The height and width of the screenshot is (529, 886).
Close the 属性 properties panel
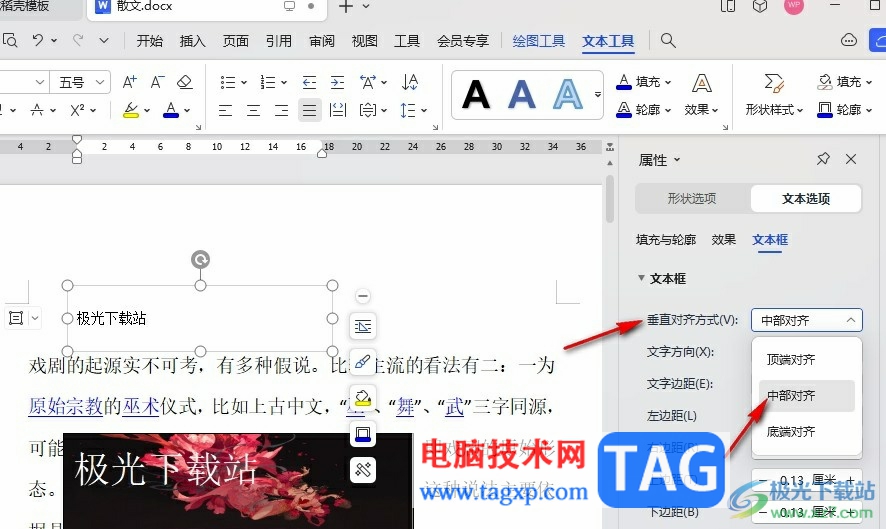pyautogui.click(x=851, y=159)
